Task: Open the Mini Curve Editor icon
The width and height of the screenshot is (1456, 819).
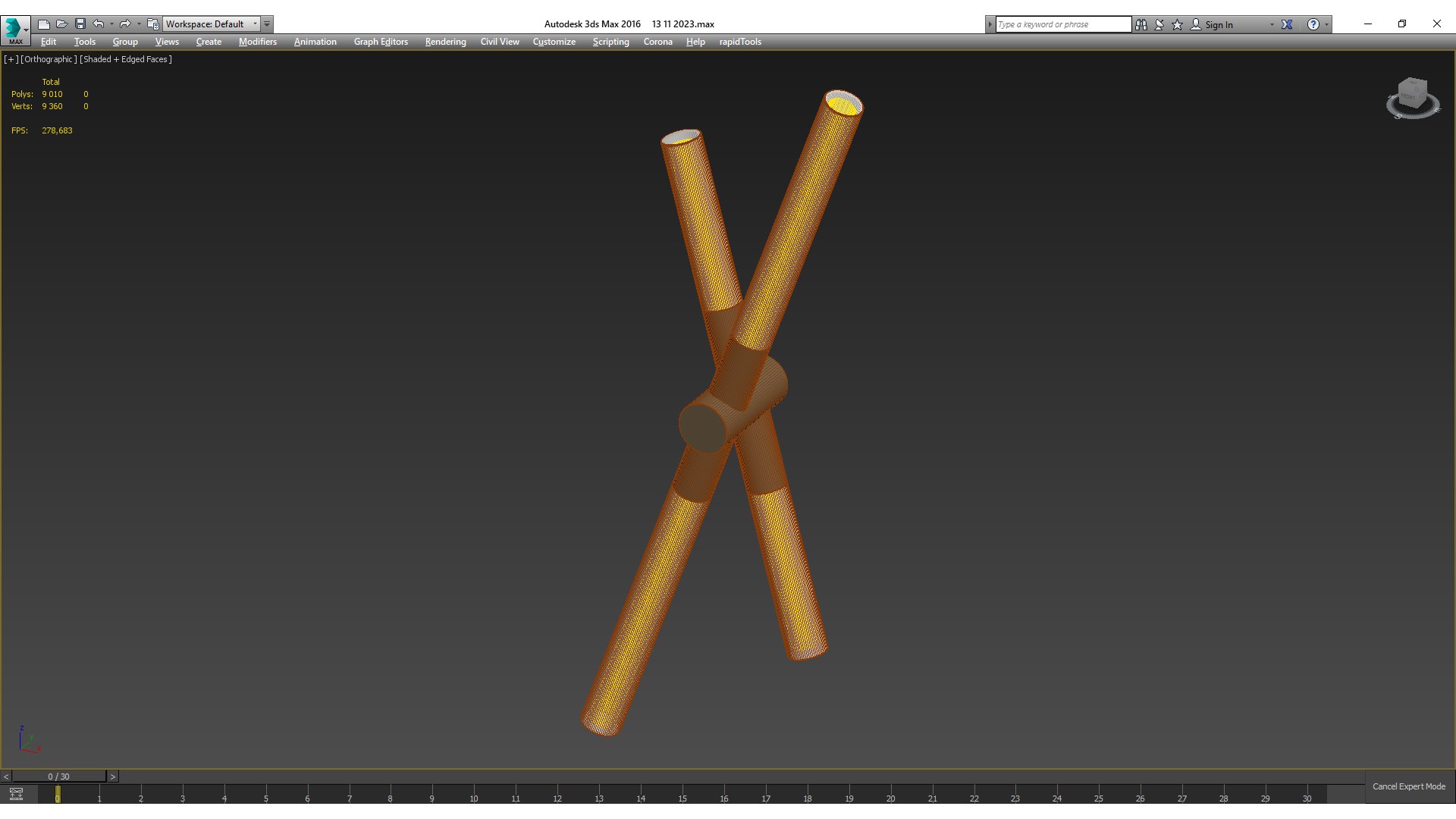Action: click(16, 794)
